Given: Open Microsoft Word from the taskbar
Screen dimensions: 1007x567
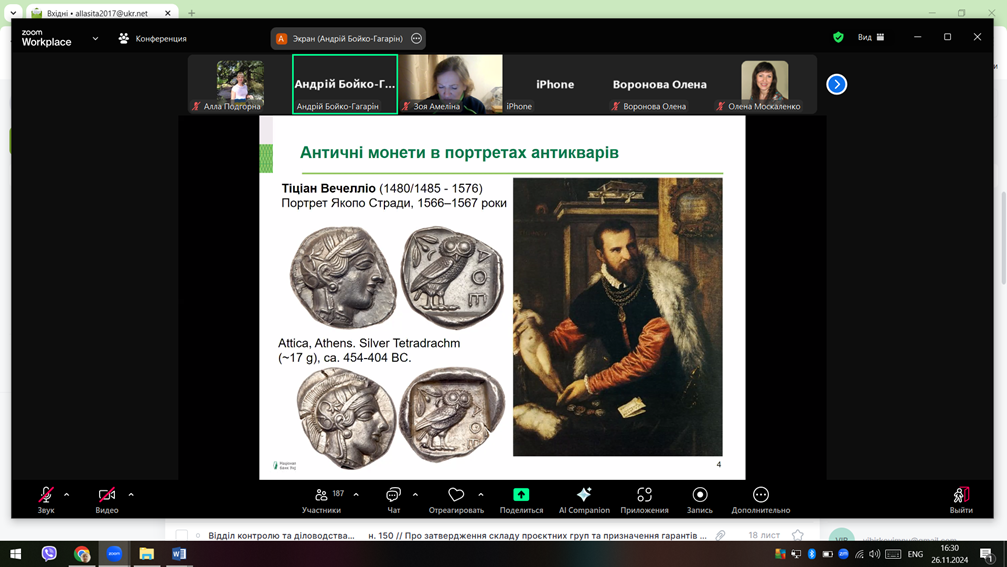Looking at the screenshot, I should 179,553.
